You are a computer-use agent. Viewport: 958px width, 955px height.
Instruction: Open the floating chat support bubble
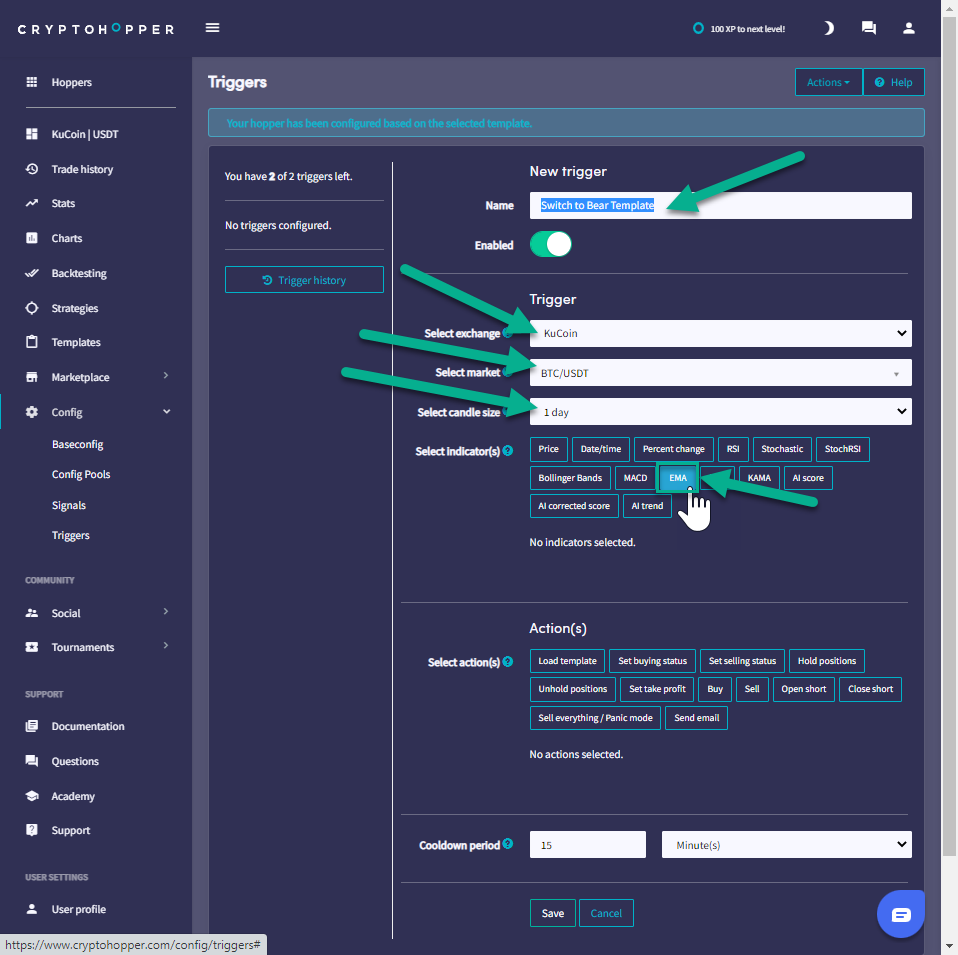pyautogui.click(x=900, y=914)
